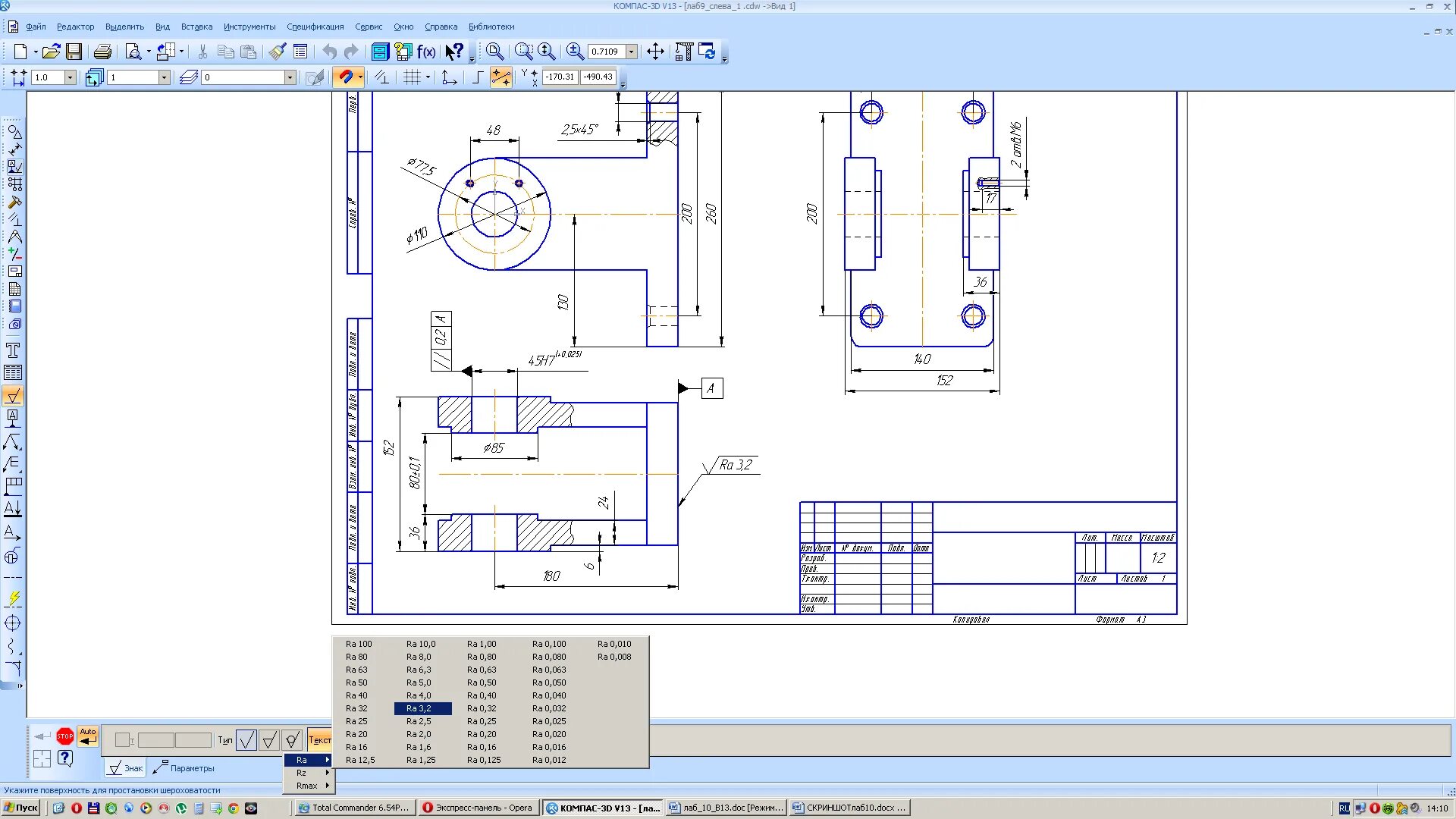Toggle the local coordinate system button
This screenshot has width=1456, height=819.
[x=449, y=77]
